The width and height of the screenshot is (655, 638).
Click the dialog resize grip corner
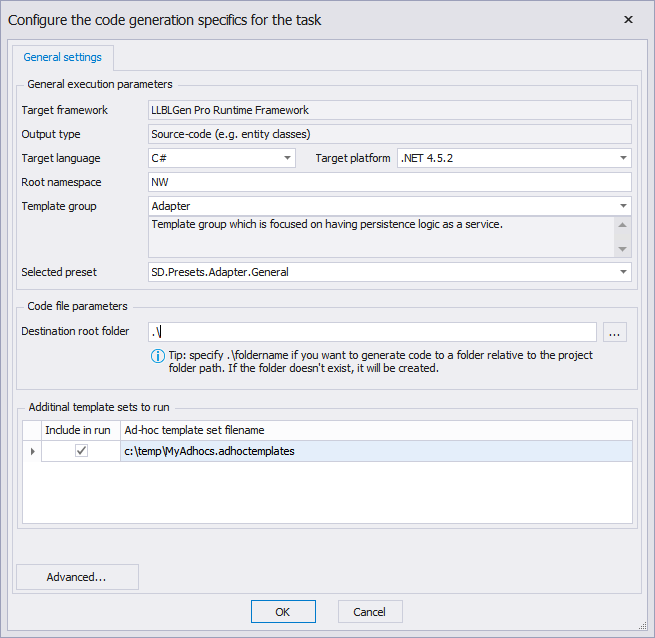point(642,625)
